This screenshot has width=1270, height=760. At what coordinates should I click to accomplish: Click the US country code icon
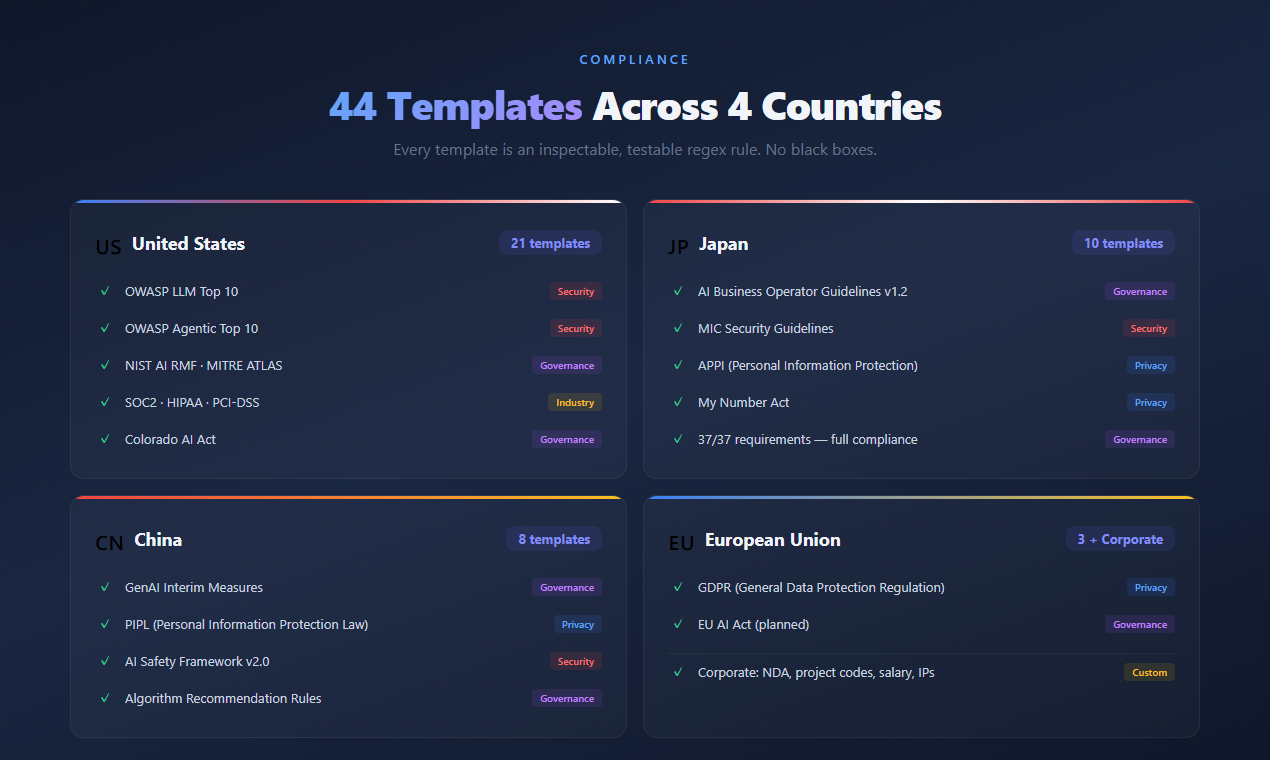pyautogui.click(x=108, y=246)
